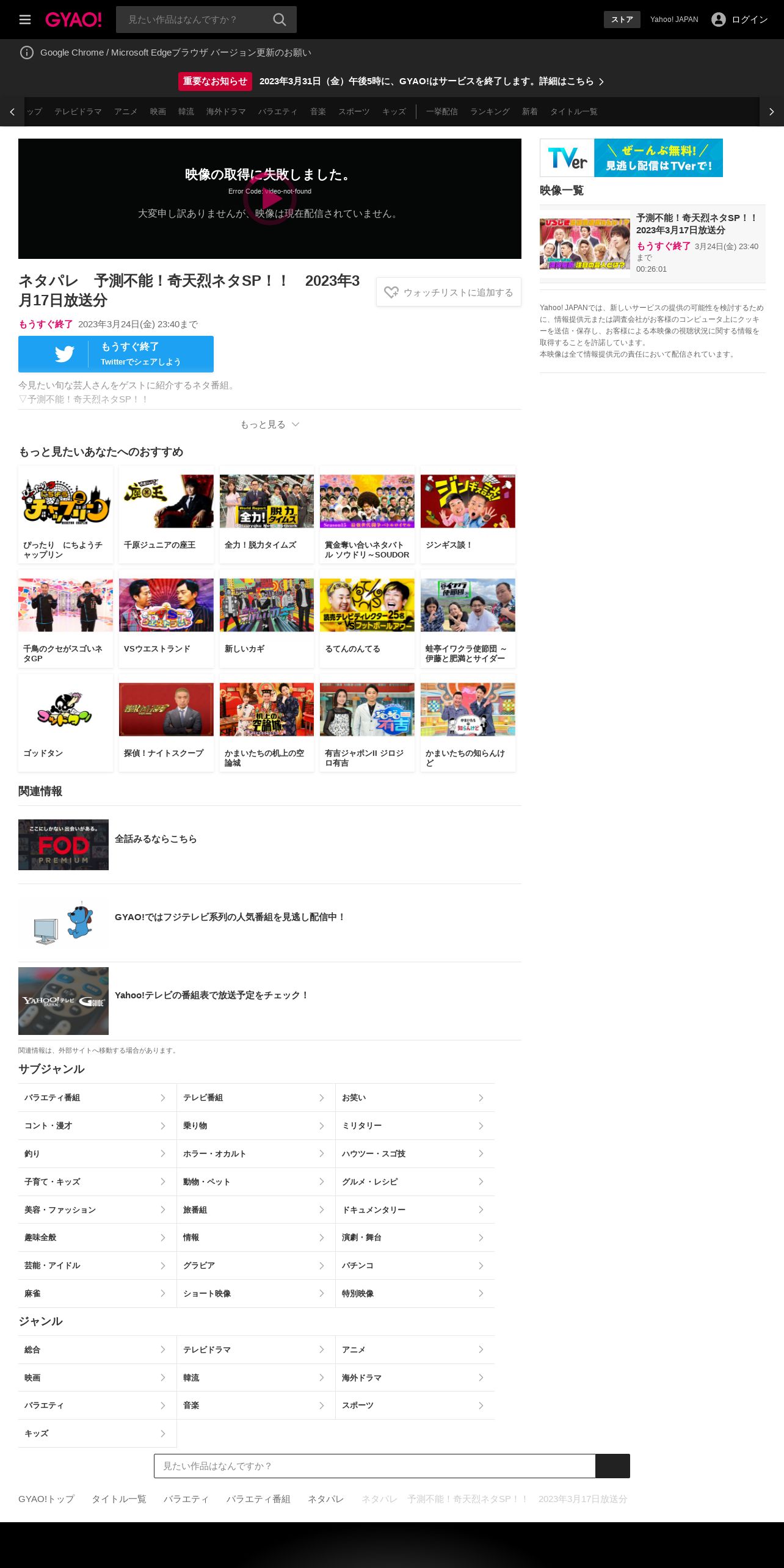Open browser version update notice link
Image resolution: width=784 pixels, height=1568 pixels.
[176, 53]
